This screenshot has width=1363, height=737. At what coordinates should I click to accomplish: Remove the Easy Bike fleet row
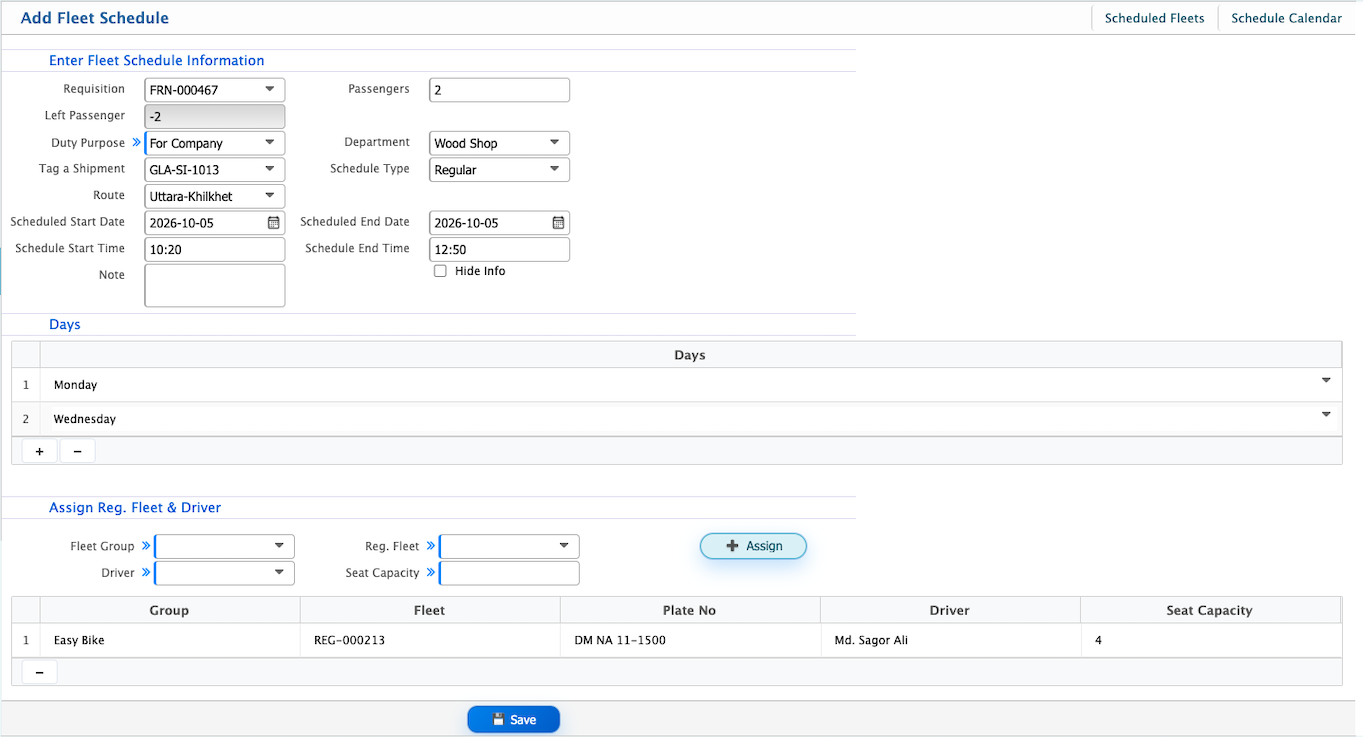39,673
